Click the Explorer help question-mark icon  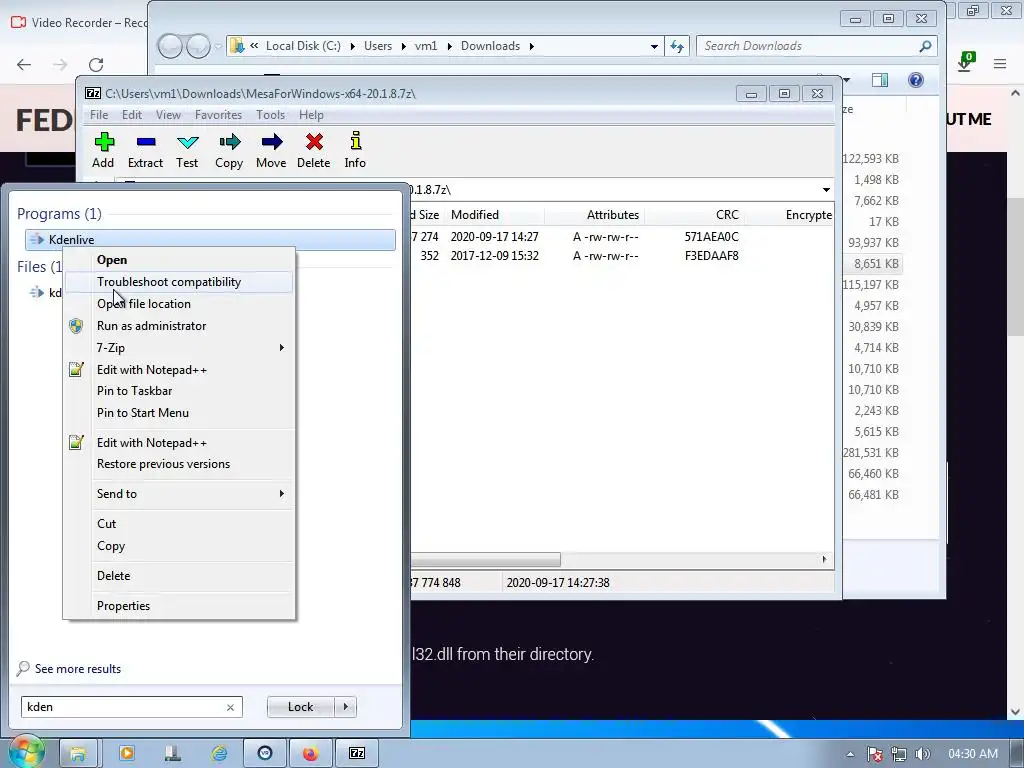pyautogui.click(x=916, y=80)
